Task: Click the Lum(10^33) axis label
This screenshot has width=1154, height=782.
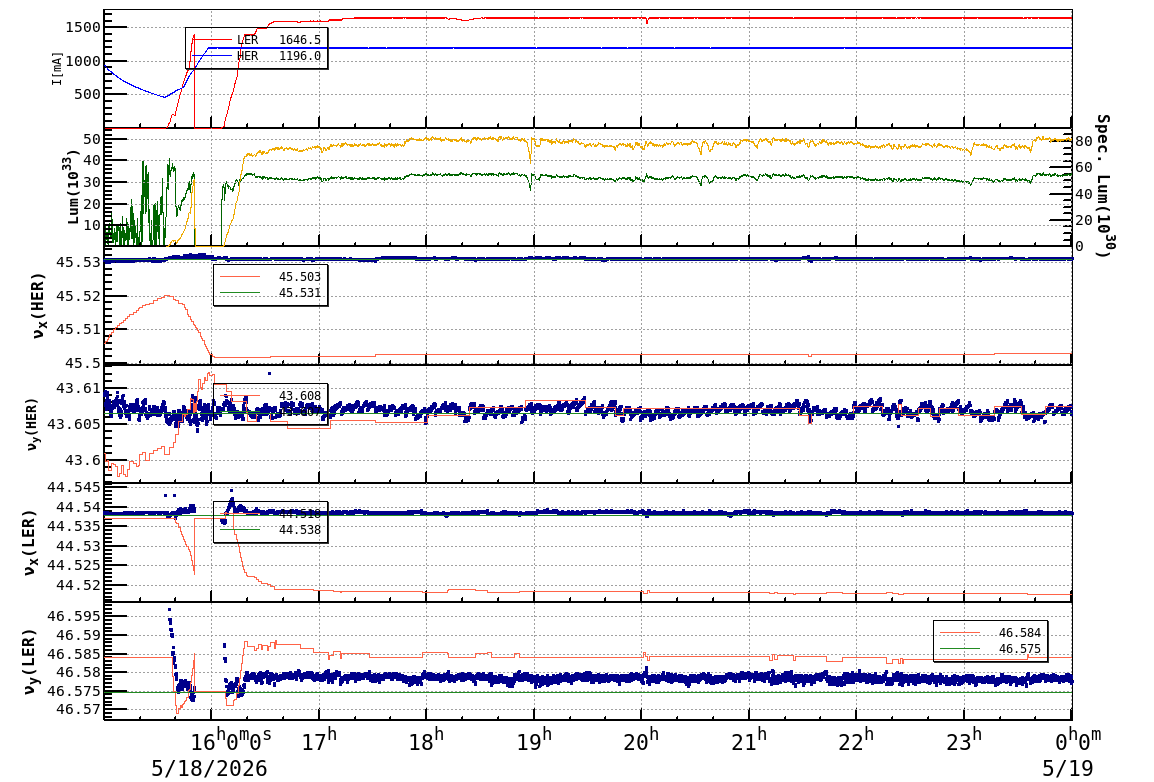Action: 73,188
